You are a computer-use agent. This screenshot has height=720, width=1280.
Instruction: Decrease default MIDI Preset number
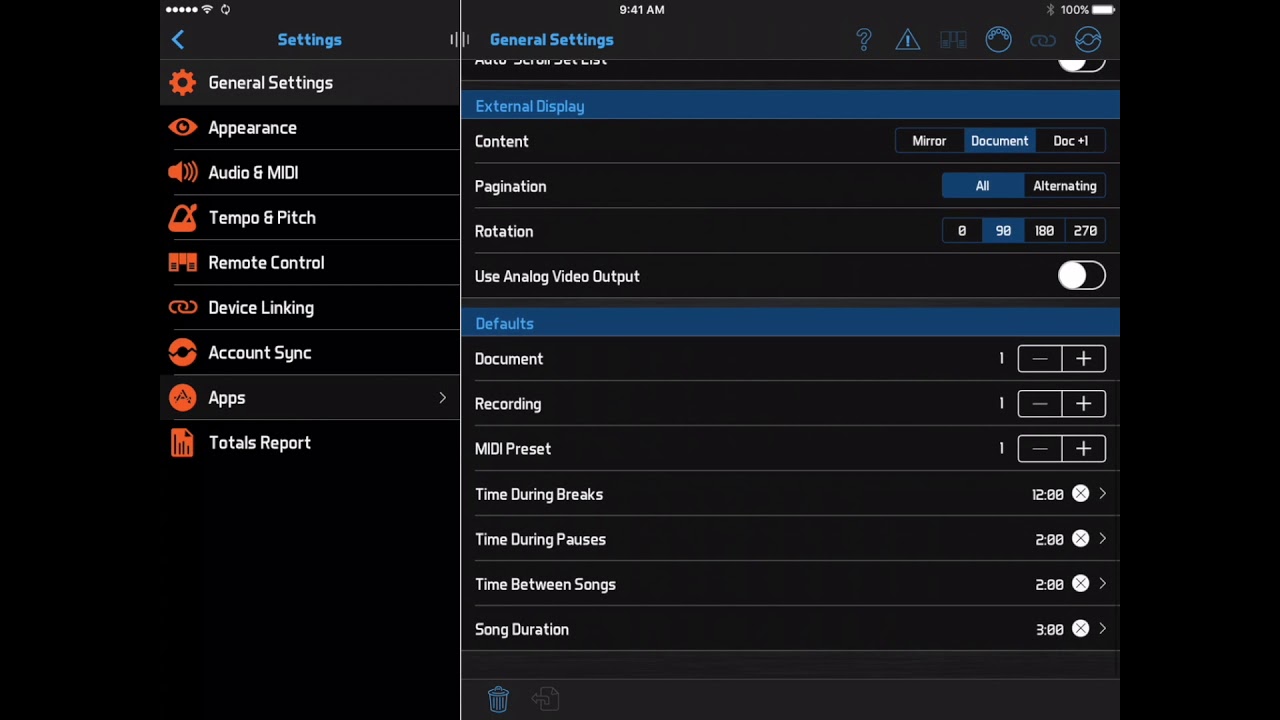1040,449
